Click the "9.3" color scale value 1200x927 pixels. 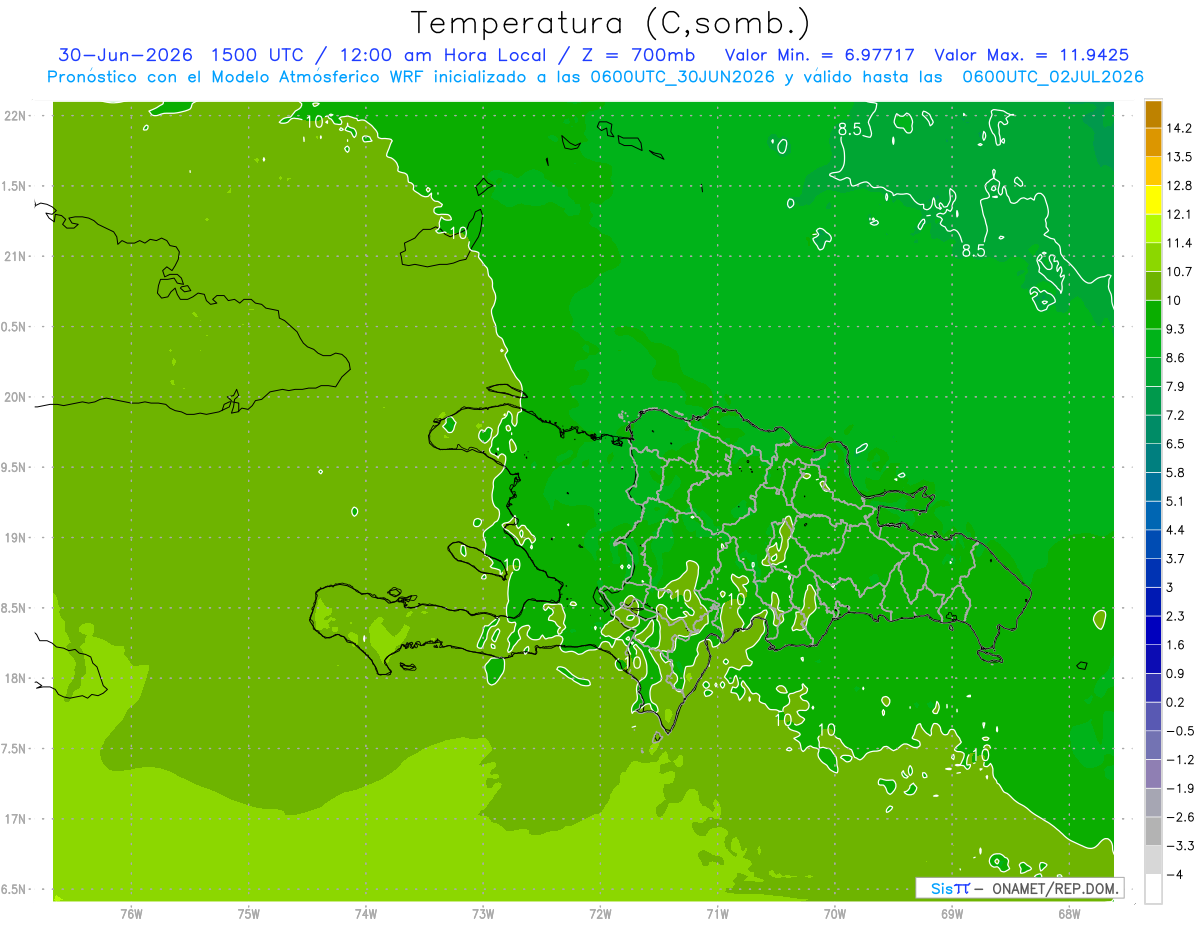tap(1176, 329)
